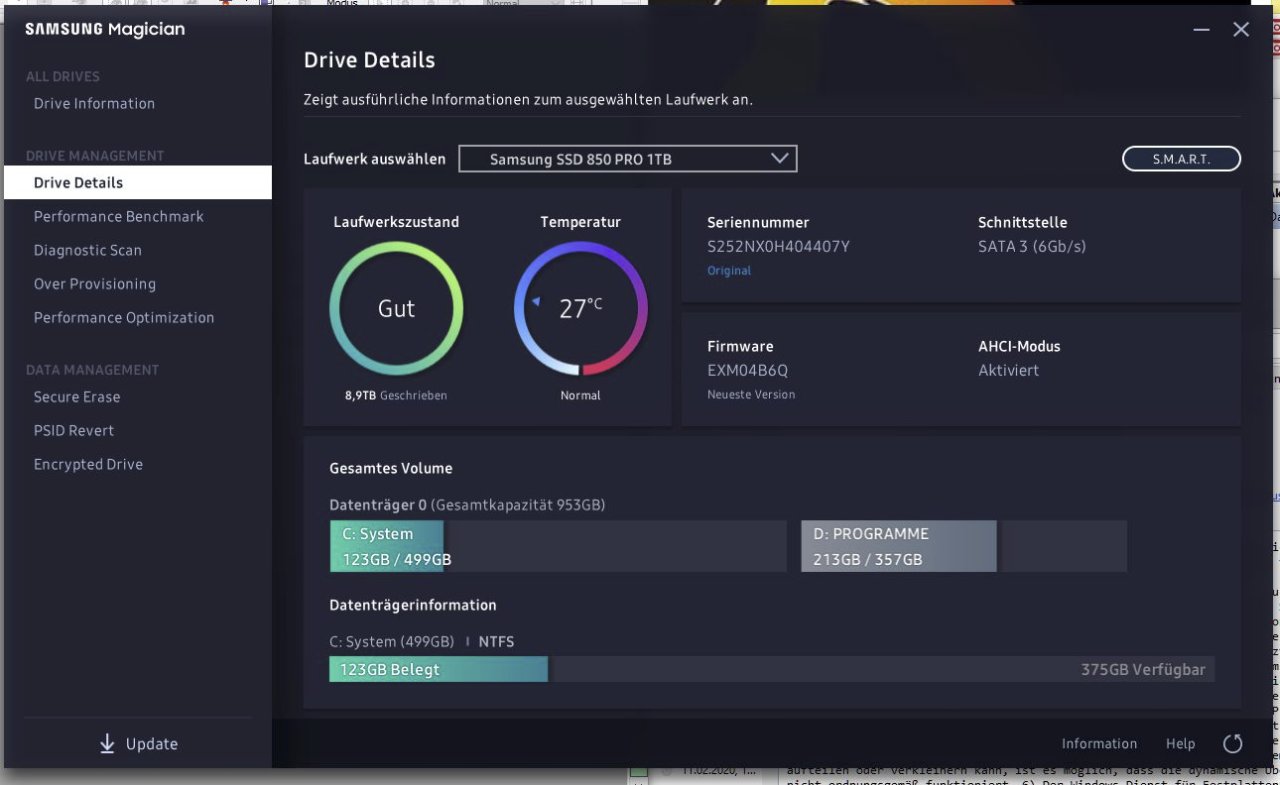Open the Laufwerk auswählen drive dropdown

(x=627, y=159)
